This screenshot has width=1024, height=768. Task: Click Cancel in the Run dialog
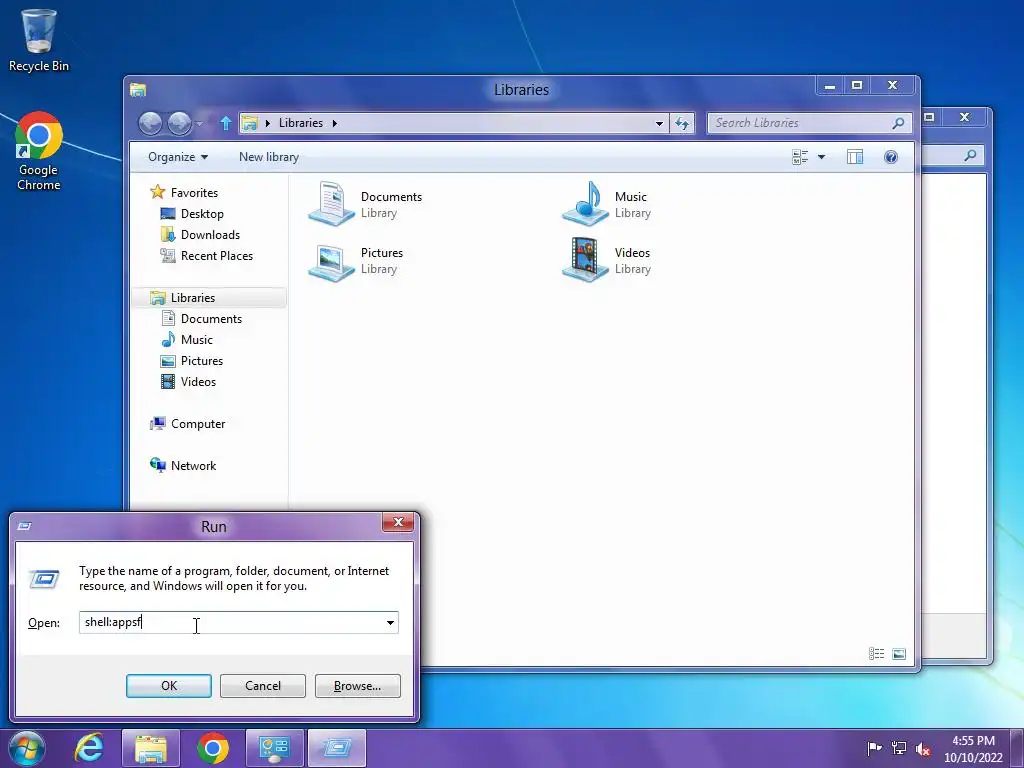263,686
